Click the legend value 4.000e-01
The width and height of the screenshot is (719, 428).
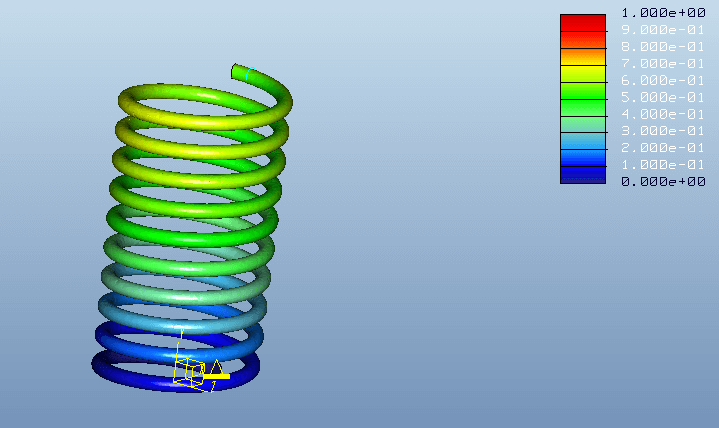[663, 114]
